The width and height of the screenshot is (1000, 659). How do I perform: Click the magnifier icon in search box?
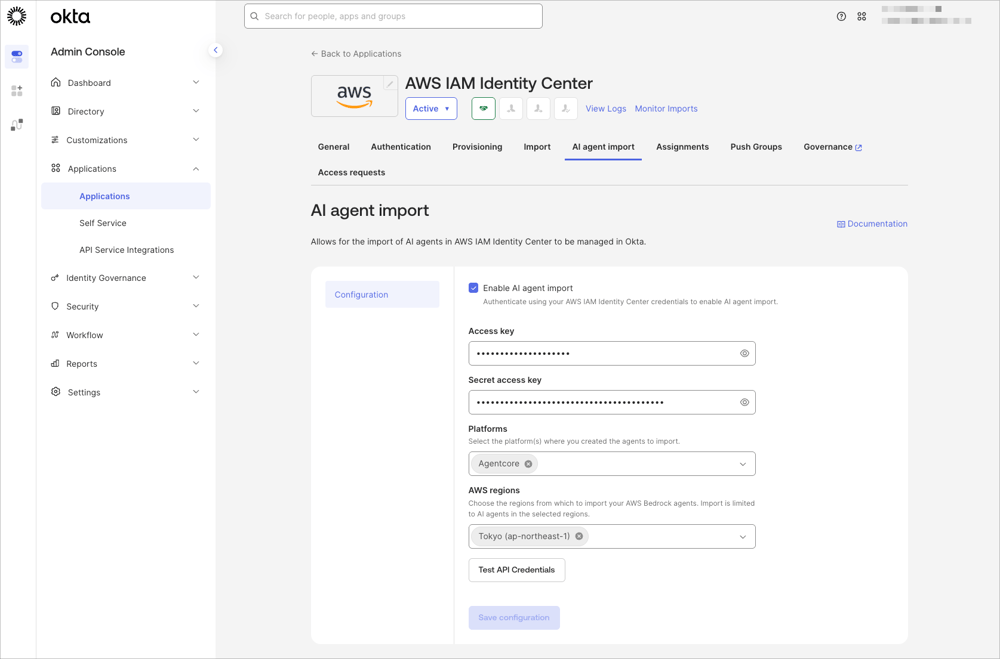coord(254,16)
